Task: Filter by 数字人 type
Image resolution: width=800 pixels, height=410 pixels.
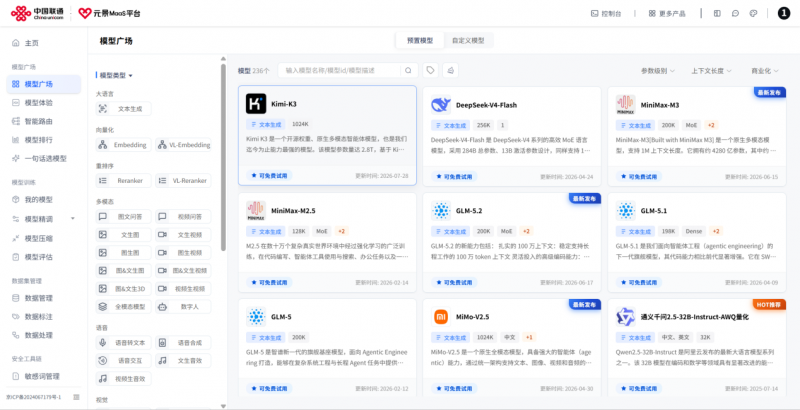Action: pyautogui.click(x=183, y=306)
